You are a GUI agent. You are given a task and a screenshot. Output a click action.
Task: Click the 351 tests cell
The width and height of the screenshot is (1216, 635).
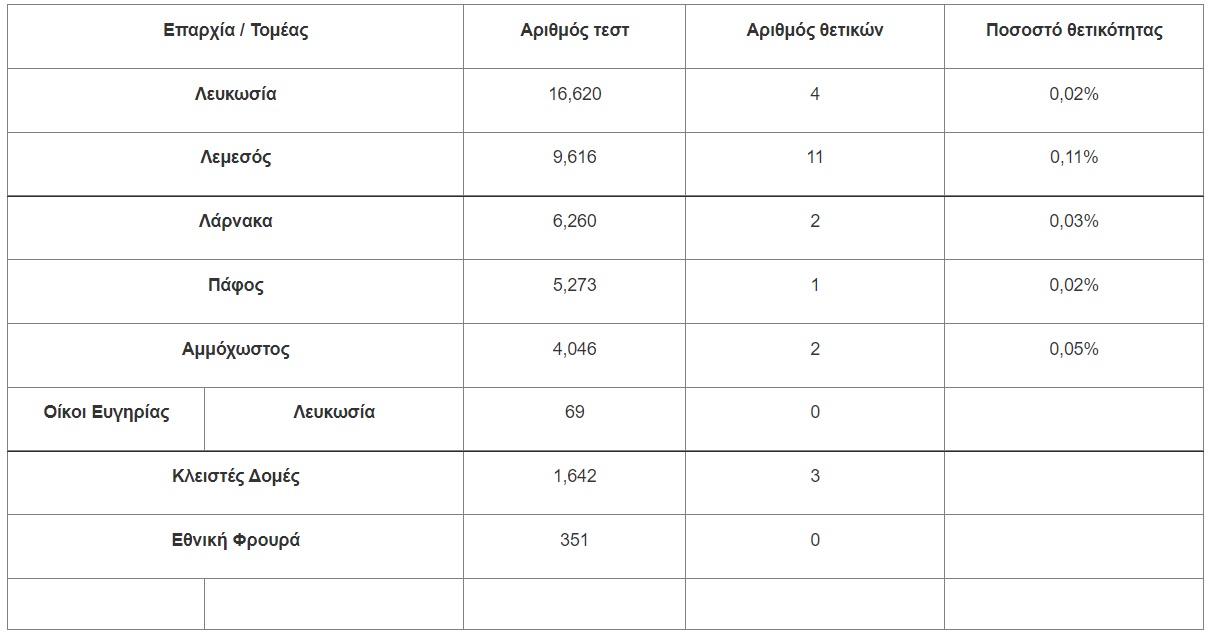click(574, 540)
